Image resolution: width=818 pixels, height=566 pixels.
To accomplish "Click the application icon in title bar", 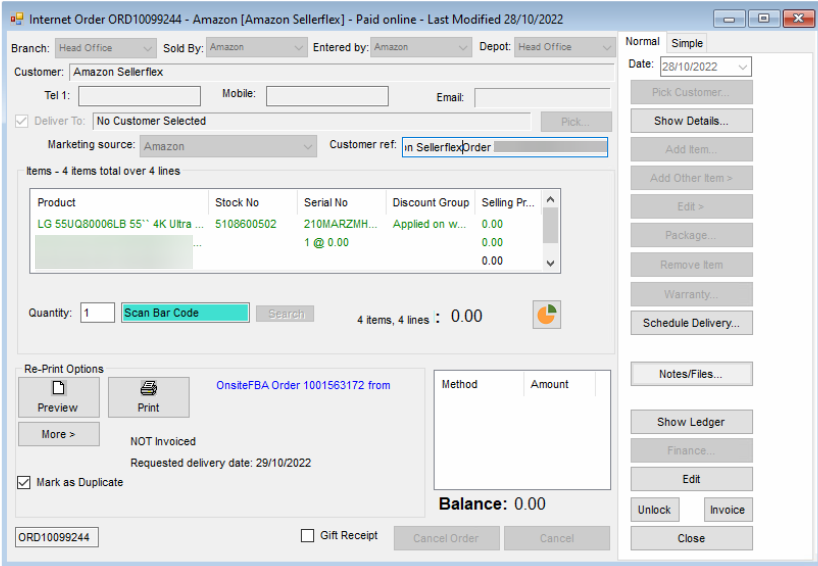I will click(x=16, y=18).
